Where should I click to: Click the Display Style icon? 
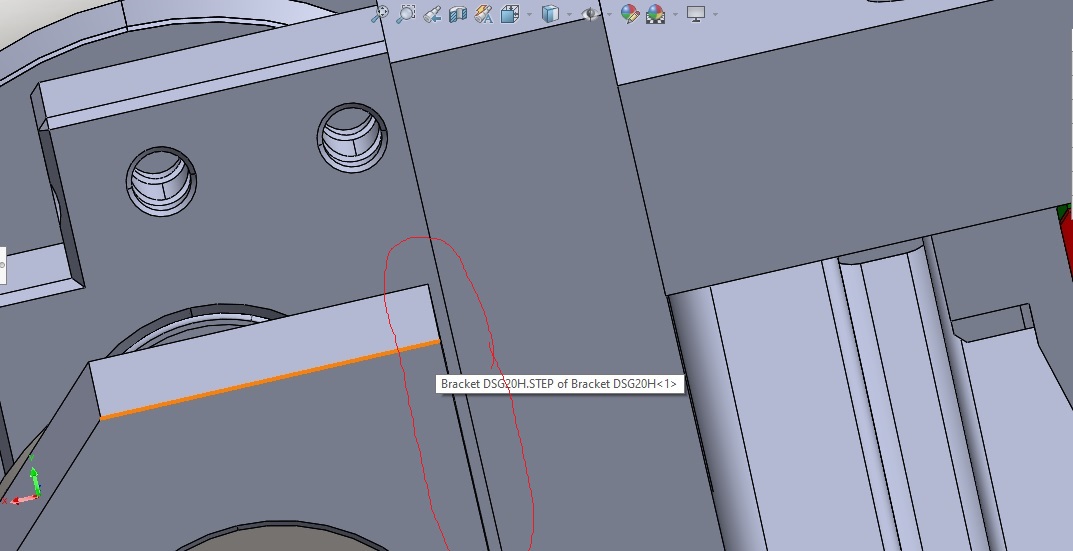(549, 14)
